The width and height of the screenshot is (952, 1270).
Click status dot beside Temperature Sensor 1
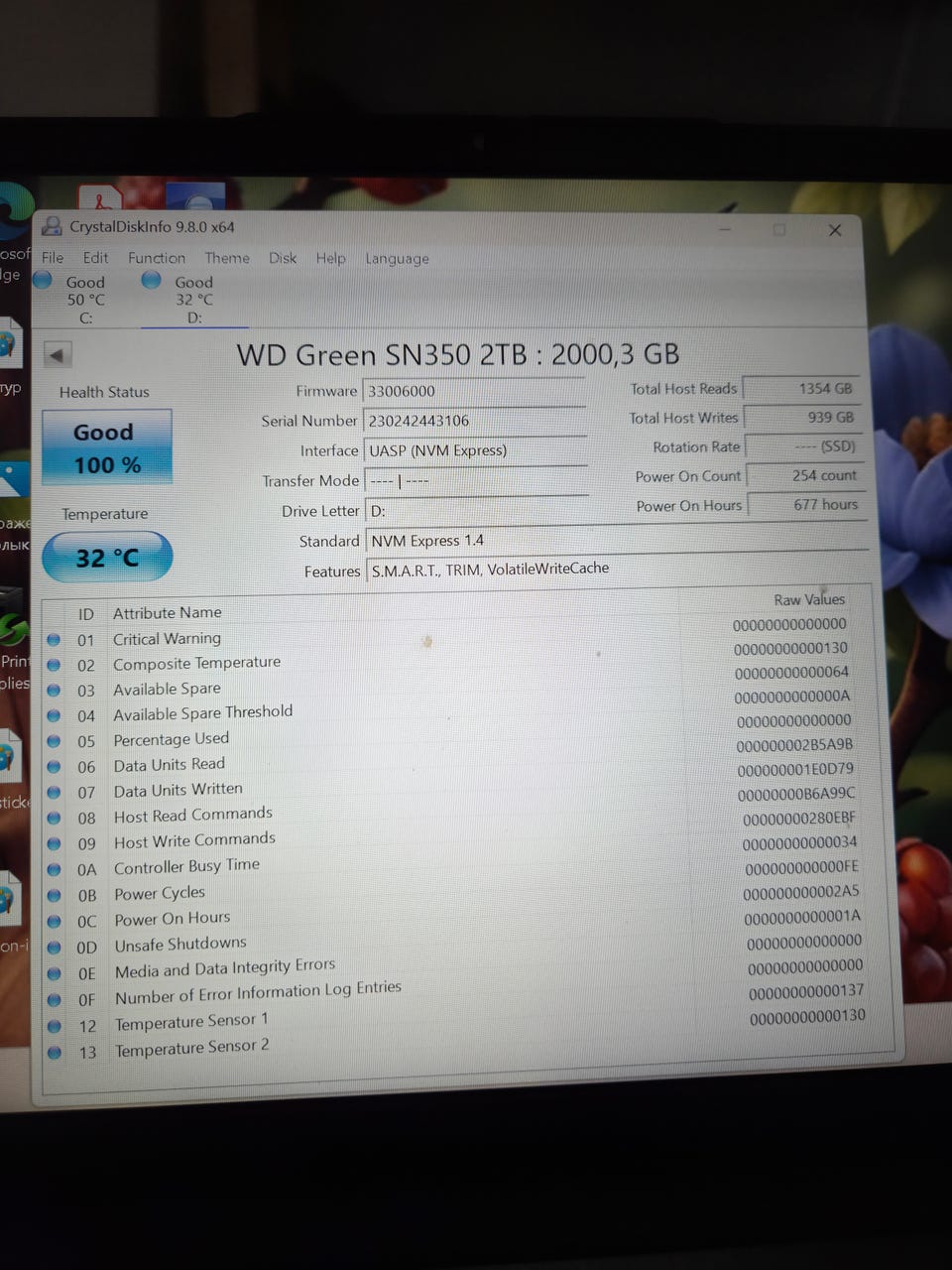pyautogui.click(x=54, y=1026)
